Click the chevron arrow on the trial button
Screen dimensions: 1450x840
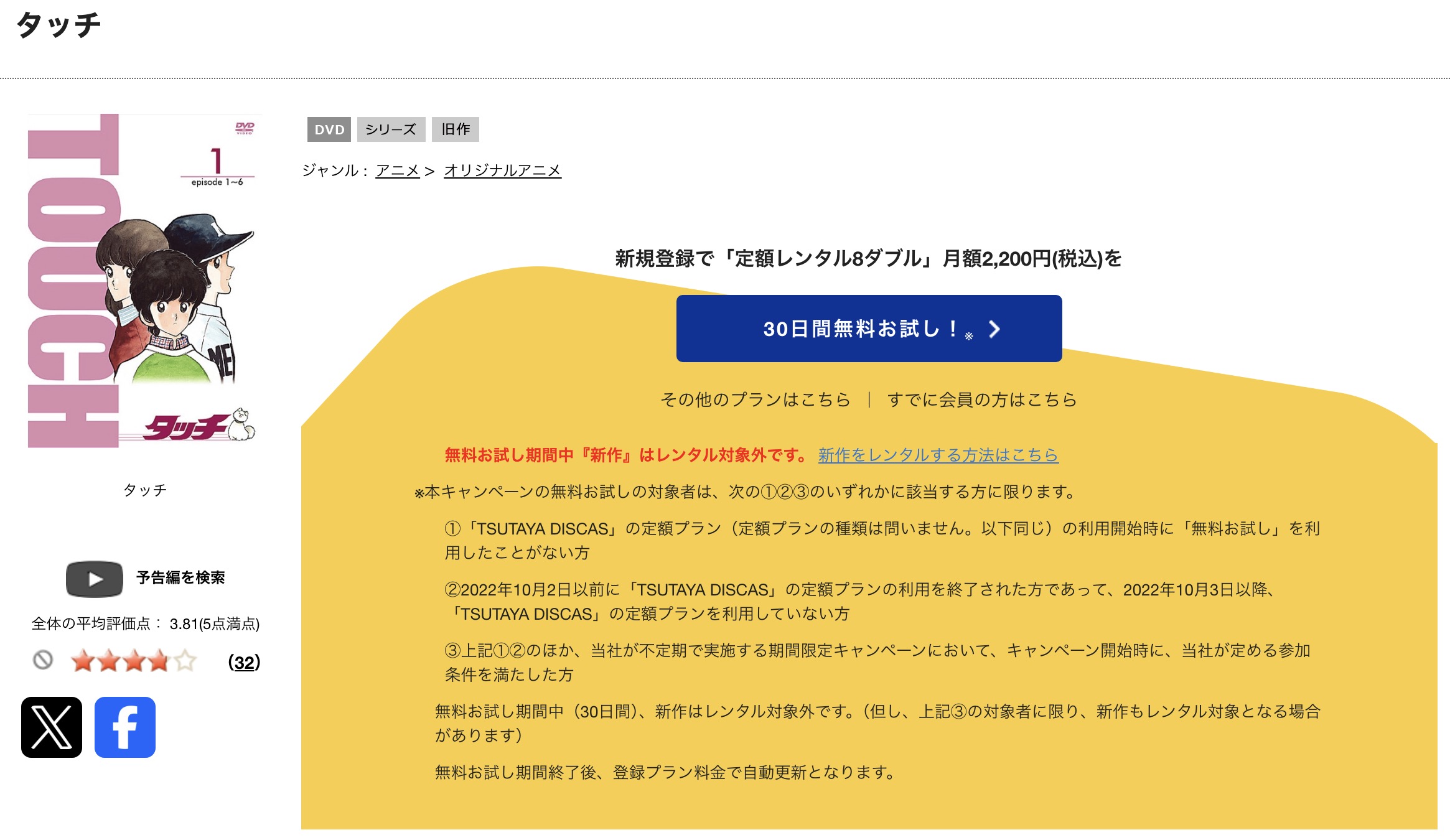point(994,329)
